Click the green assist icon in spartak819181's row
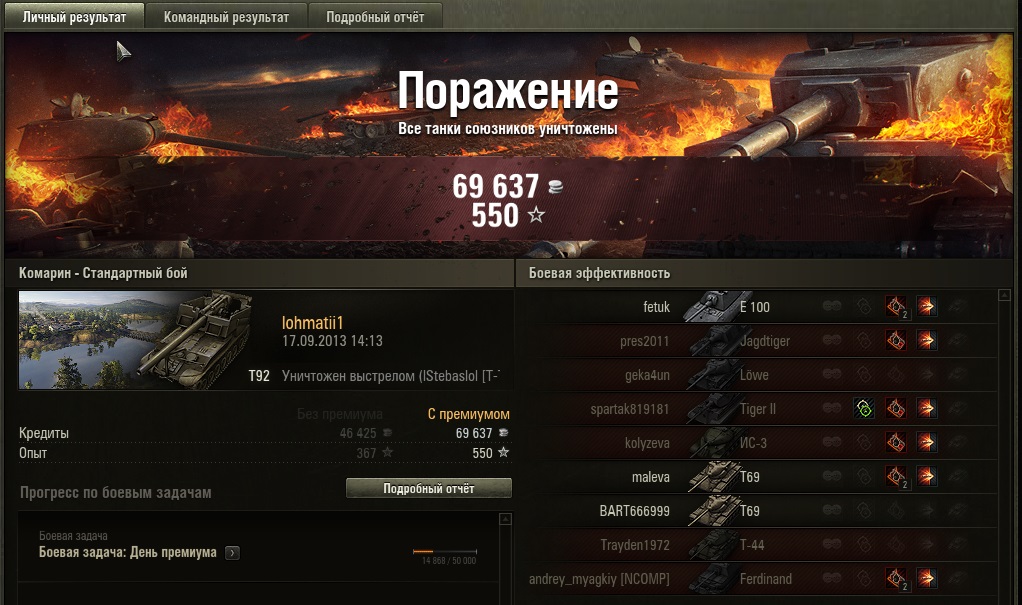The width and height of the screenshot is (1022, 605). (x=864, y=409)
